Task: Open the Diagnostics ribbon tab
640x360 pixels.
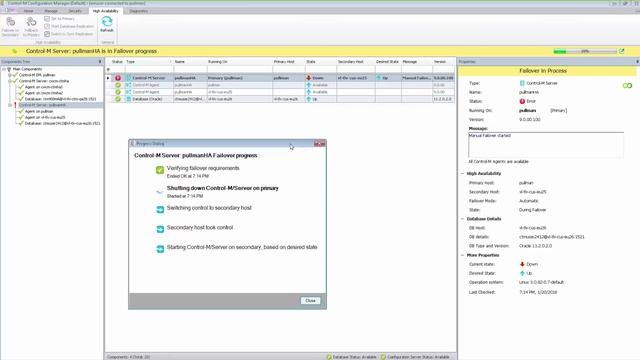Action: click(x=139, y=11)
